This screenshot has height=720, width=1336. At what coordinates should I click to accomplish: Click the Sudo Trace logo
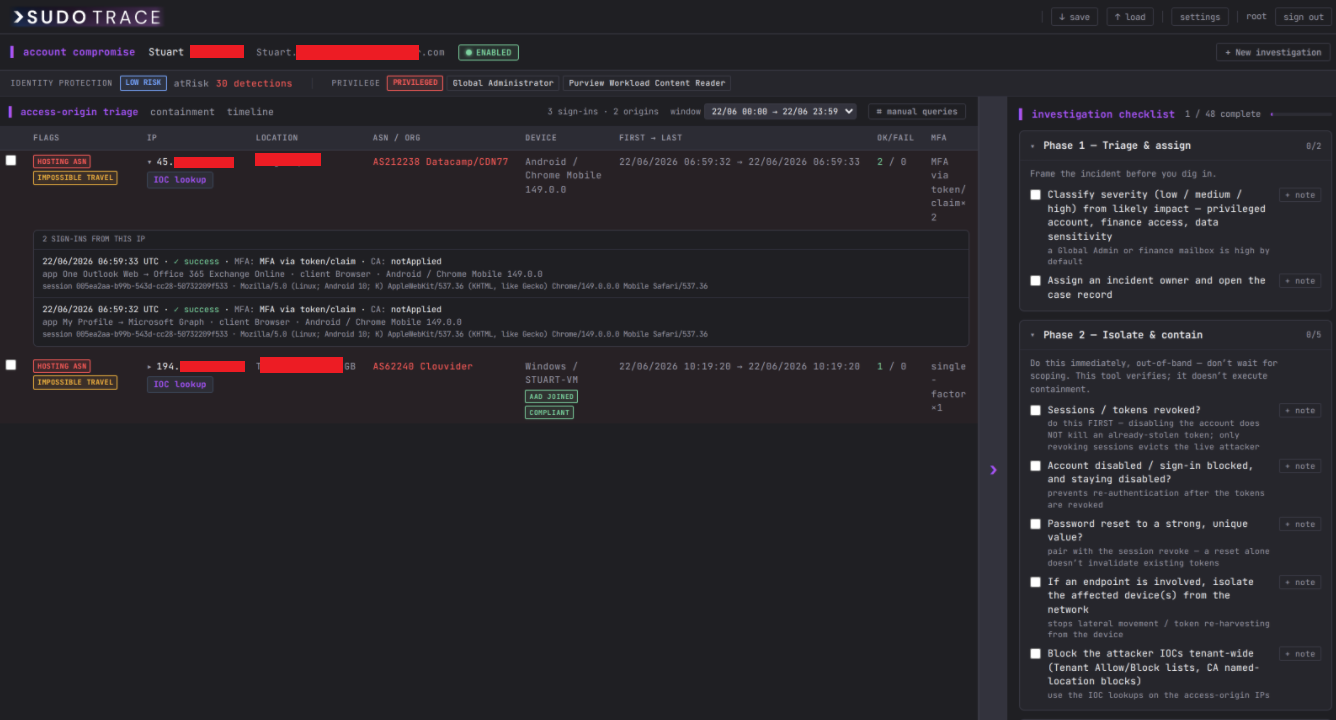(x=86, y=17)
